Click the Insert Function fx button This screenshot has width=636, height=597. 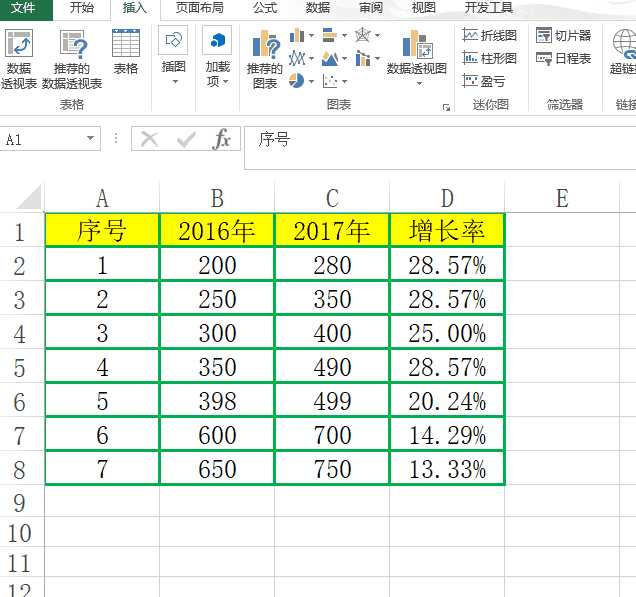point(221,140)
